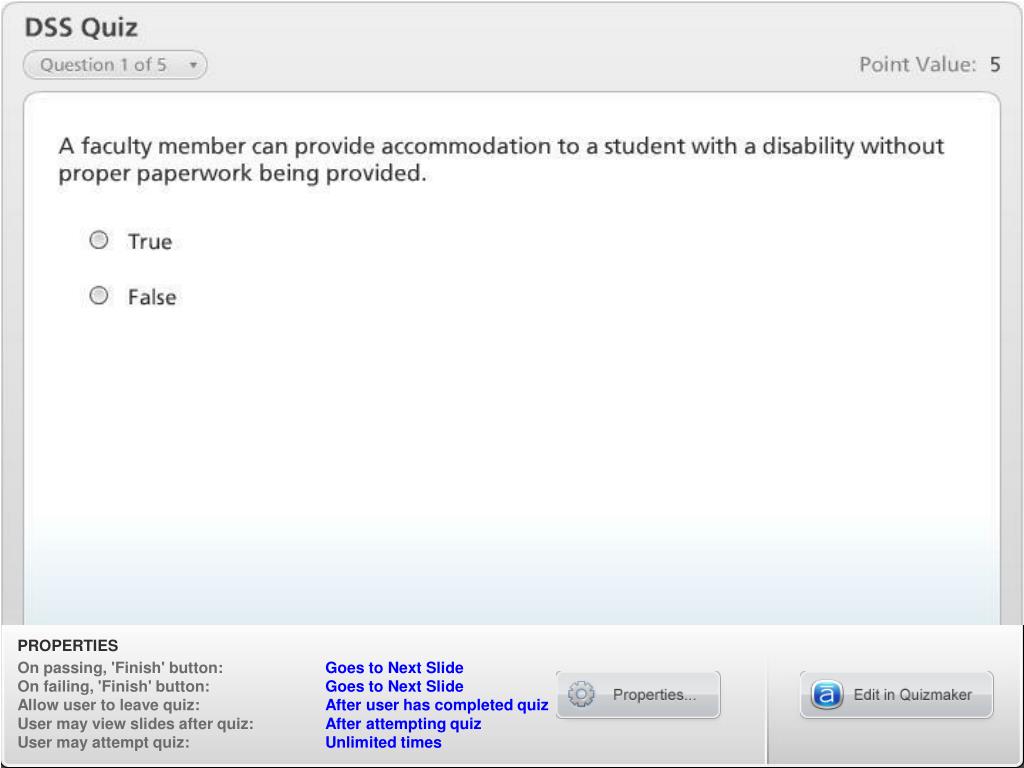
Task: Open the Question 1 of 5 dropdown
Action: click(115, 65)
